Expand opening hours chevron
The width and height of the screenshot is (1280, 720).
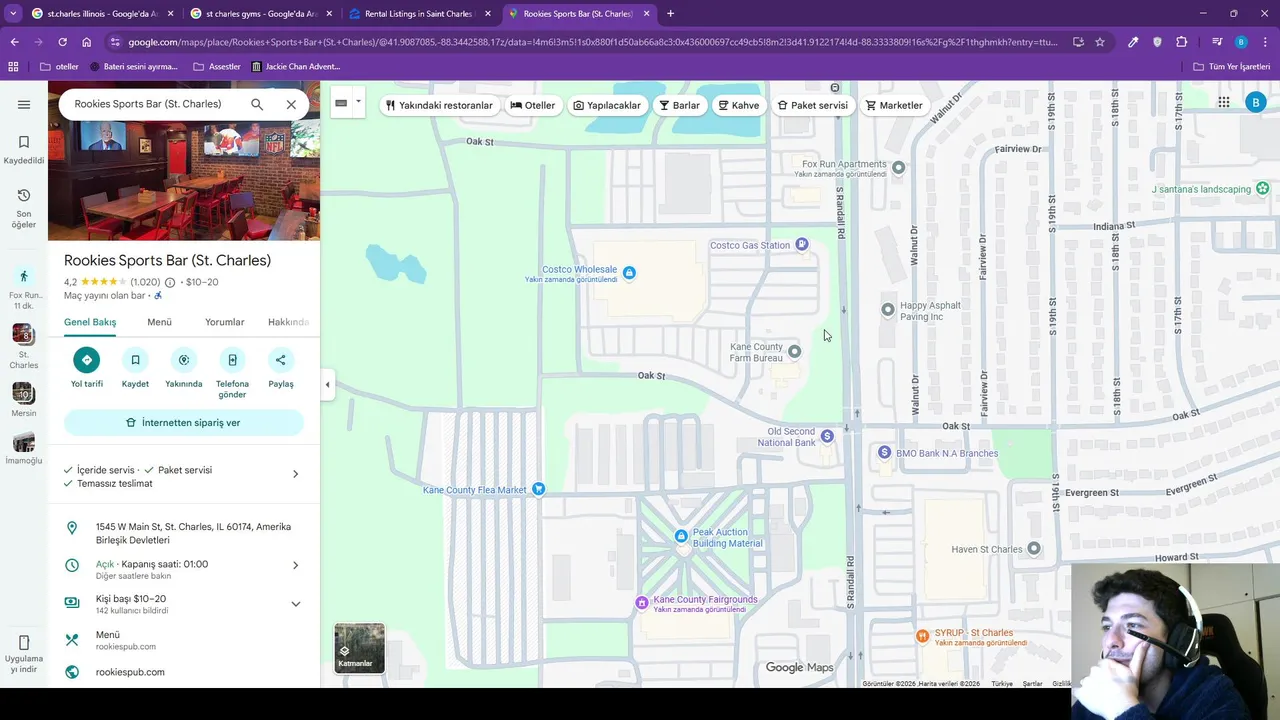coord(295,565)
